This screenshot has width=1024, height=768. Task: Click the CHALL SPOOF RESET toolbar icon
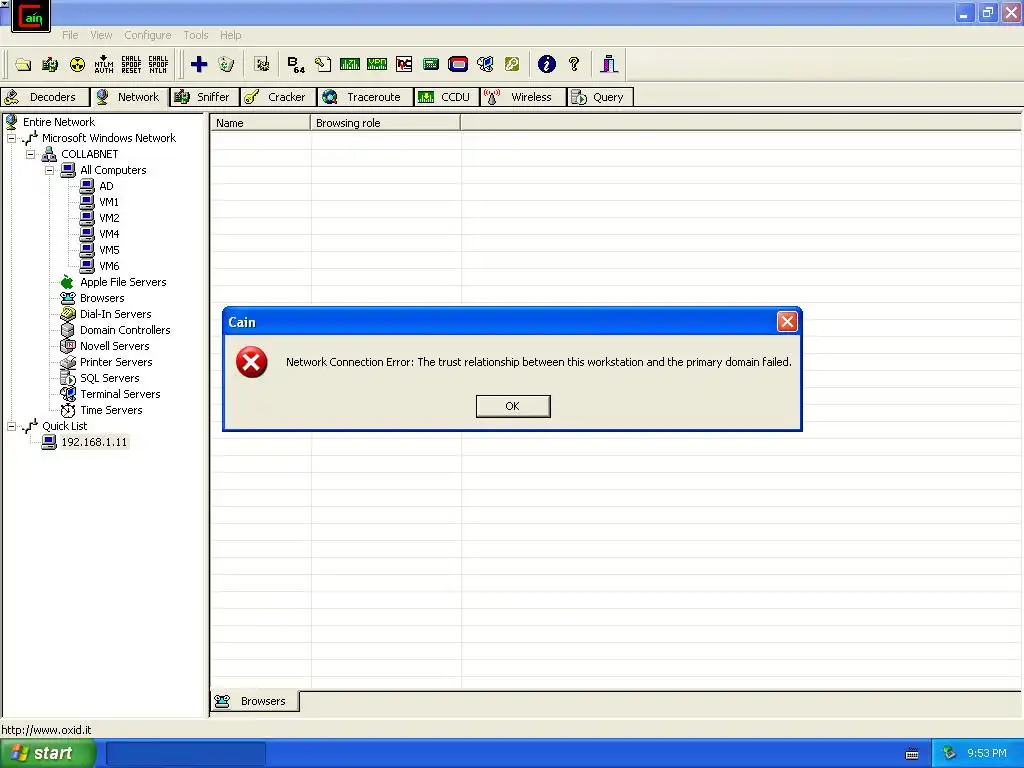(131, 64)
